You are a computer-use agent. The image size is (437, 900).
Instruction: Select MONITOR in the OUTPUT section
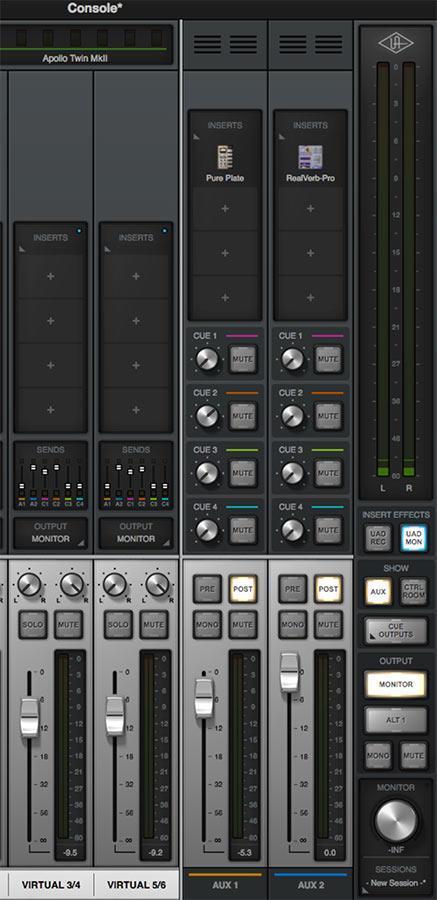click(396, 684)
